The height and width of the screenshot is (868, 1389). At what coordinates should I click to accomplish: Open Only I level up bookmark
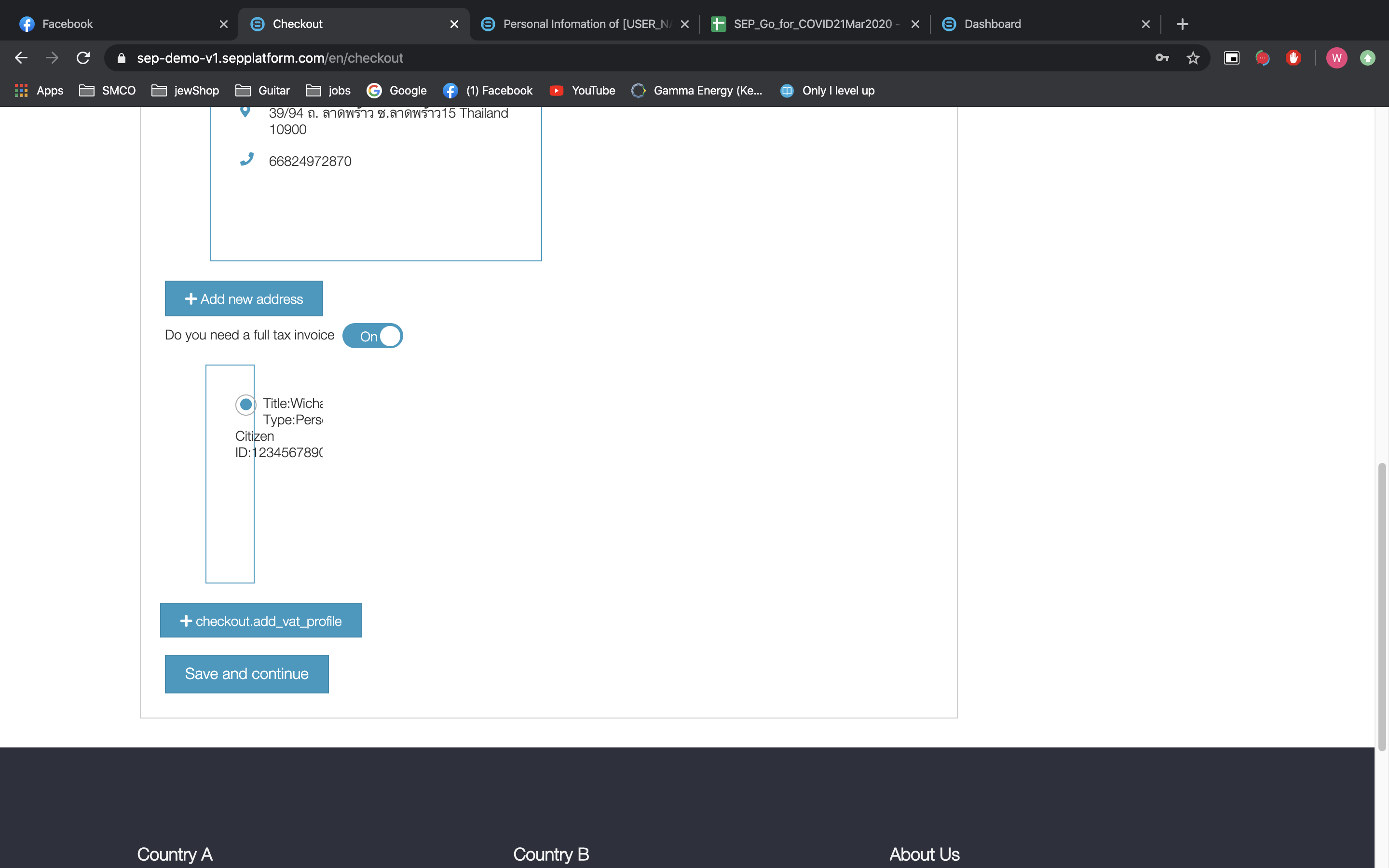pyautogui.click(x=827, y=91)
